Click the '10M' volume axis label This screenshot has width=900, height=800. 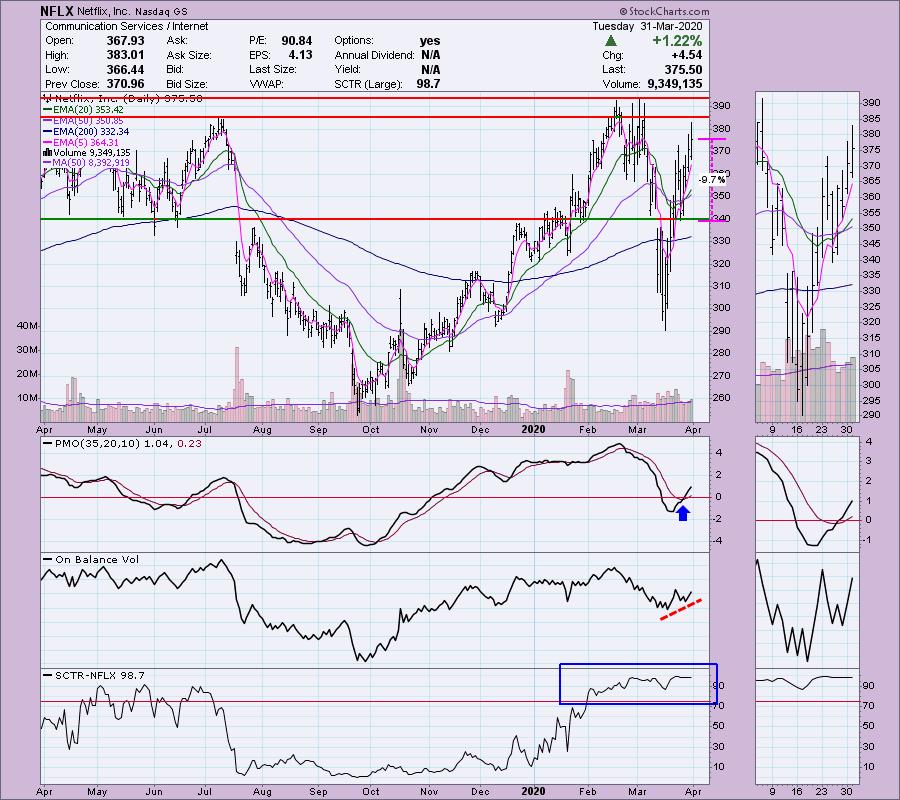(x=27, y=398)
